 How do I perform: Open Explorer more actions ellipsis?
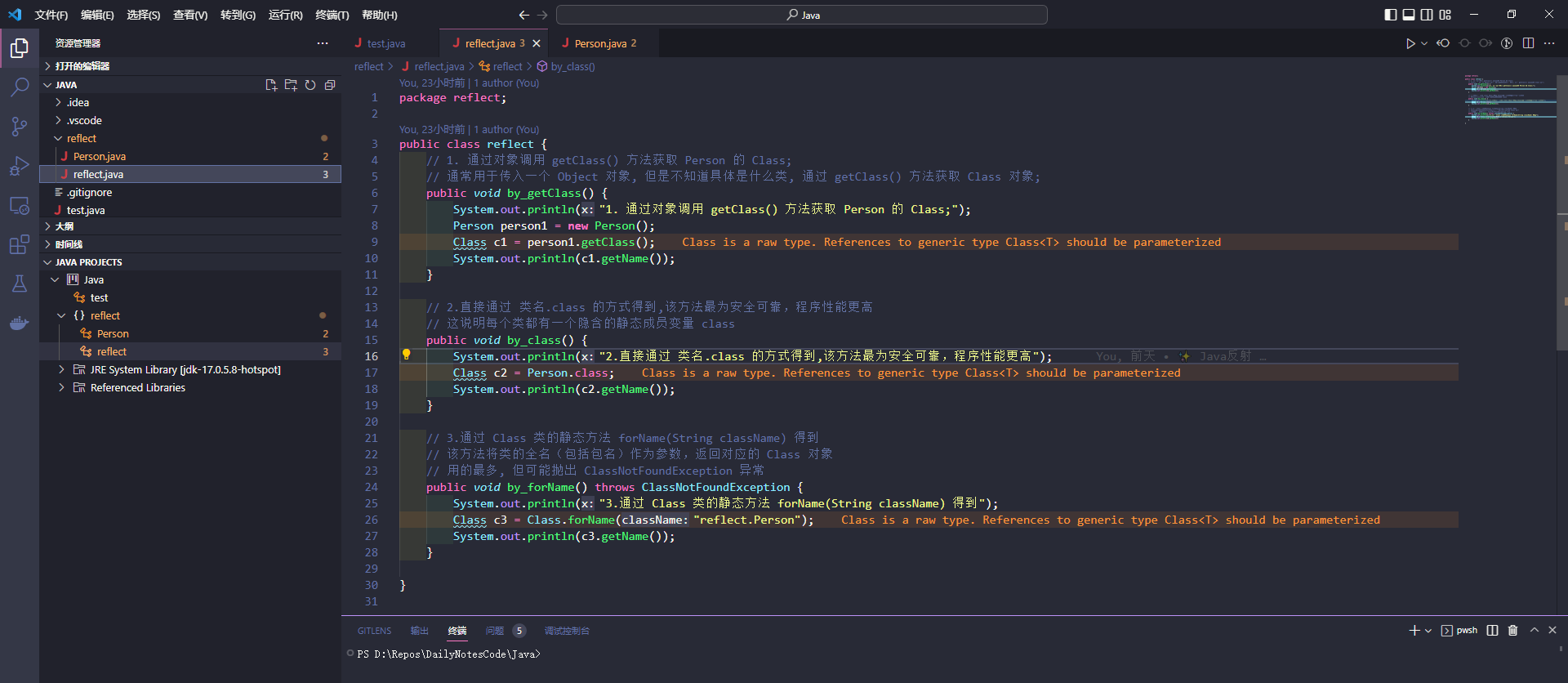[323, 43]
